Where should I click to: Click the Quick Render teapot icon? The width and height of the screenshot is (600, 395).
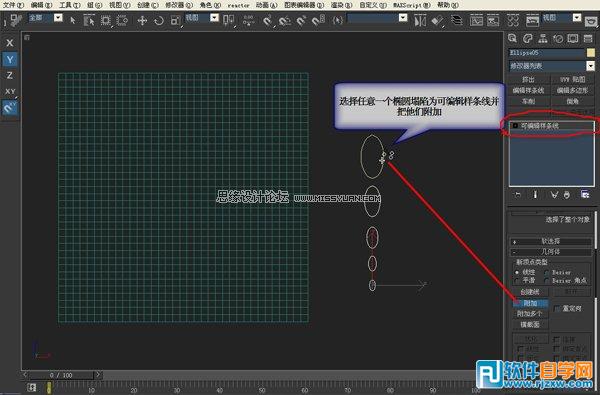[592, 21]
